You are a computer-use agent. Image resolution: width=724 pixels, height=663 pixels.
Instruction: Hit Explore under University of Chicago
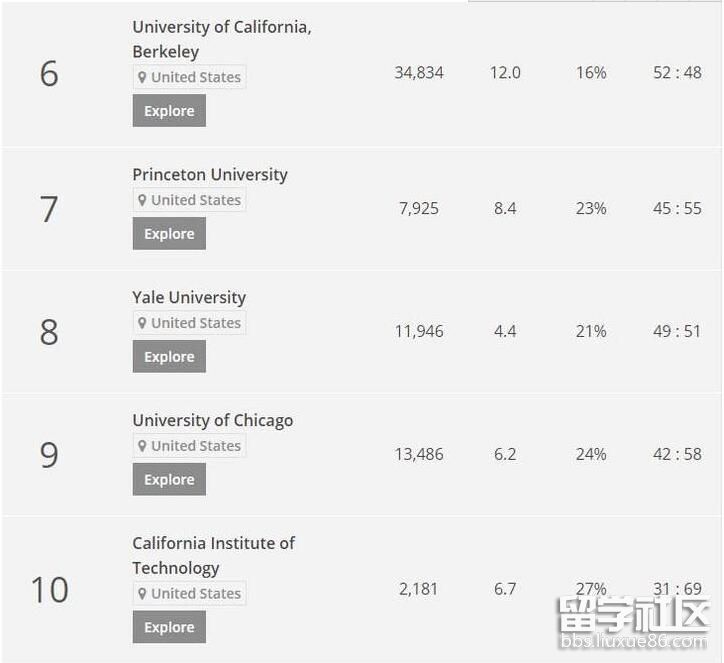pos(169,479)
